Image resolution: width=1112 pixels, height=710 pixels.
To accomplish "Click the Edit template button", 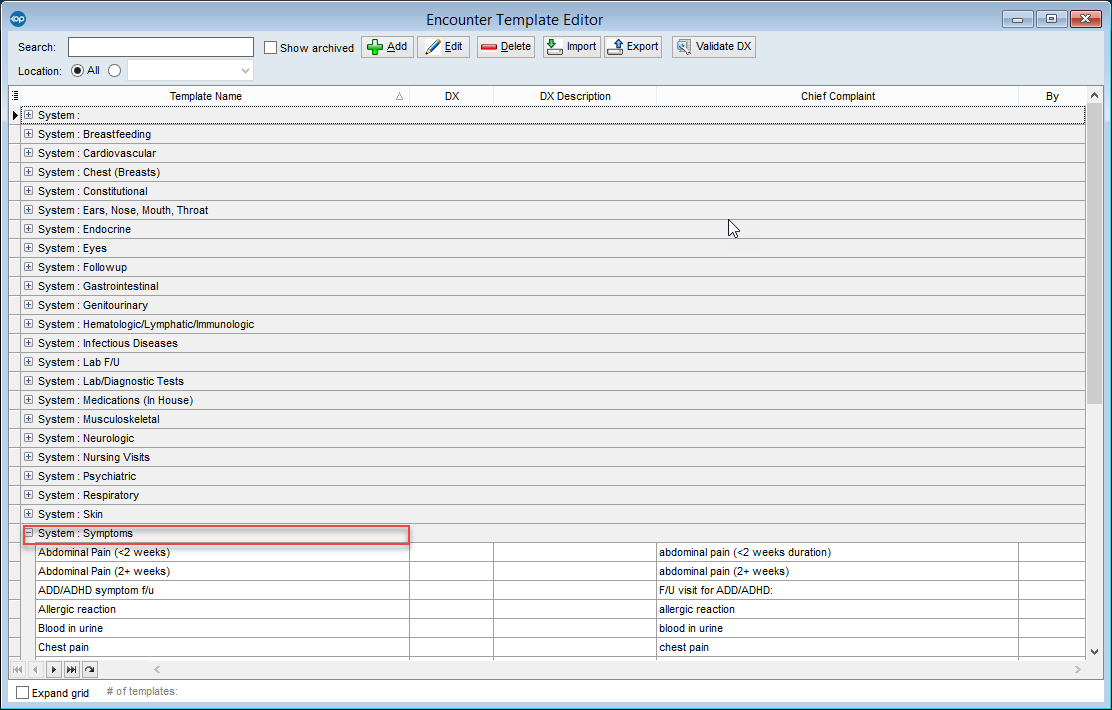I will (x=443, y=47).
